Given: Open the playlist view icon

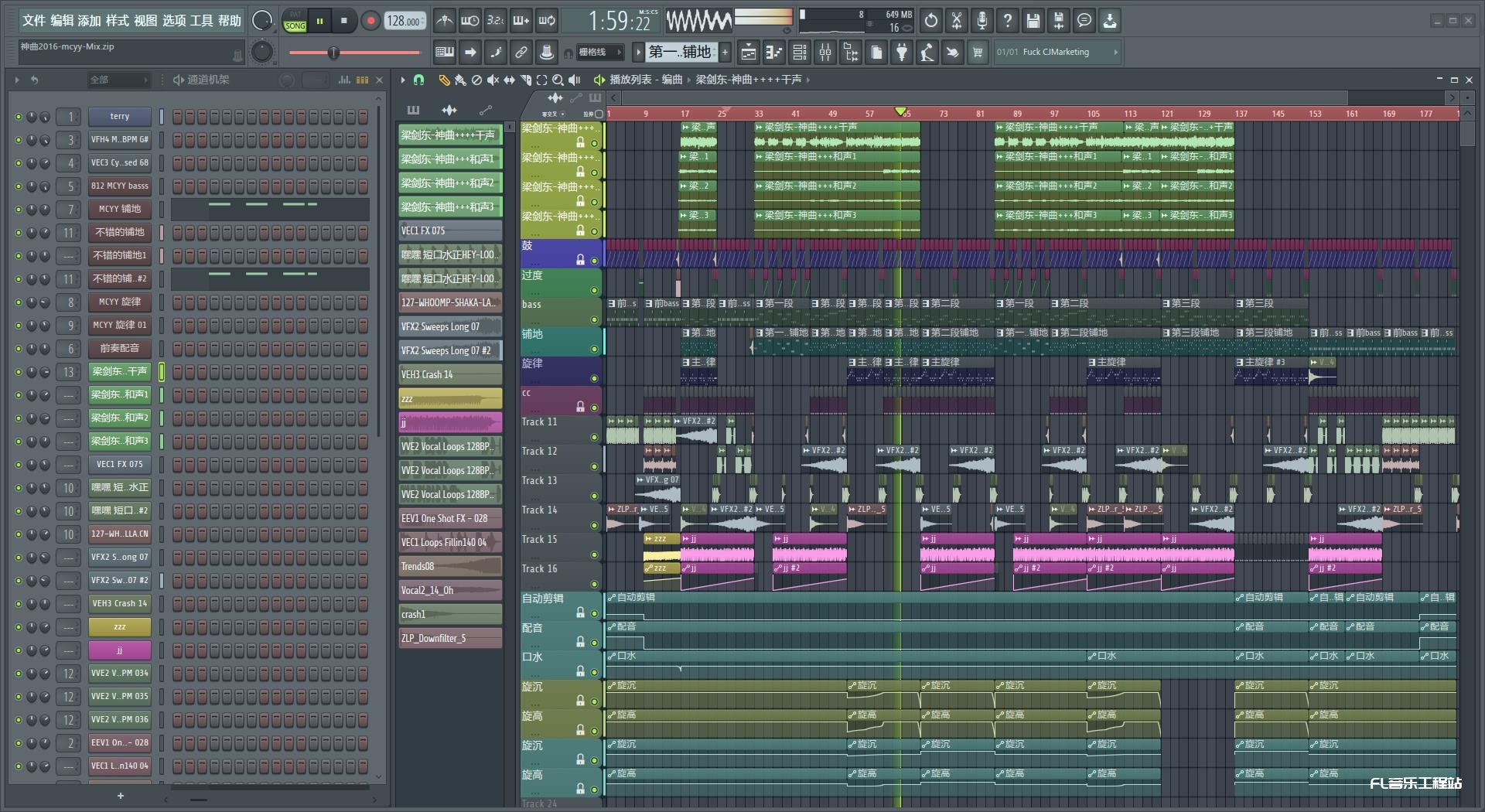Looking at the screenshot, I should [749, 53].
